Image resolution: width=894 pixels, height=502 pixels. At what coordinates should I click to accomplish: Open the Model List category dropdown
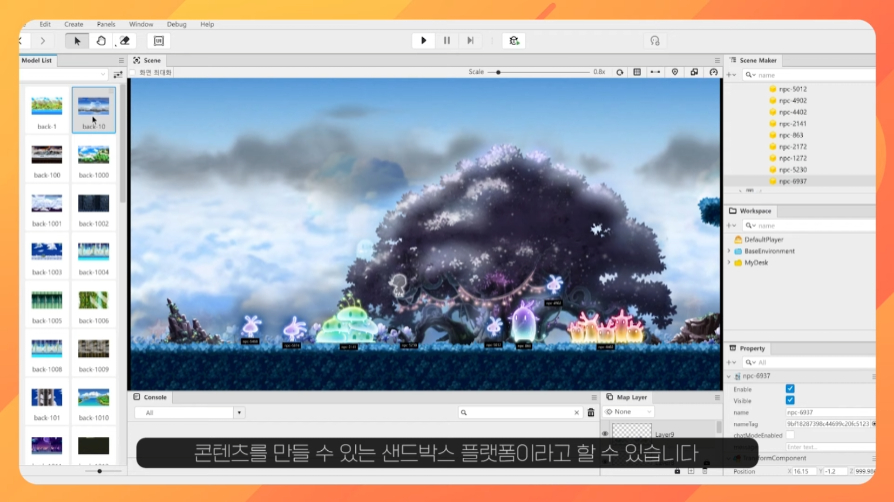[63, 74]
